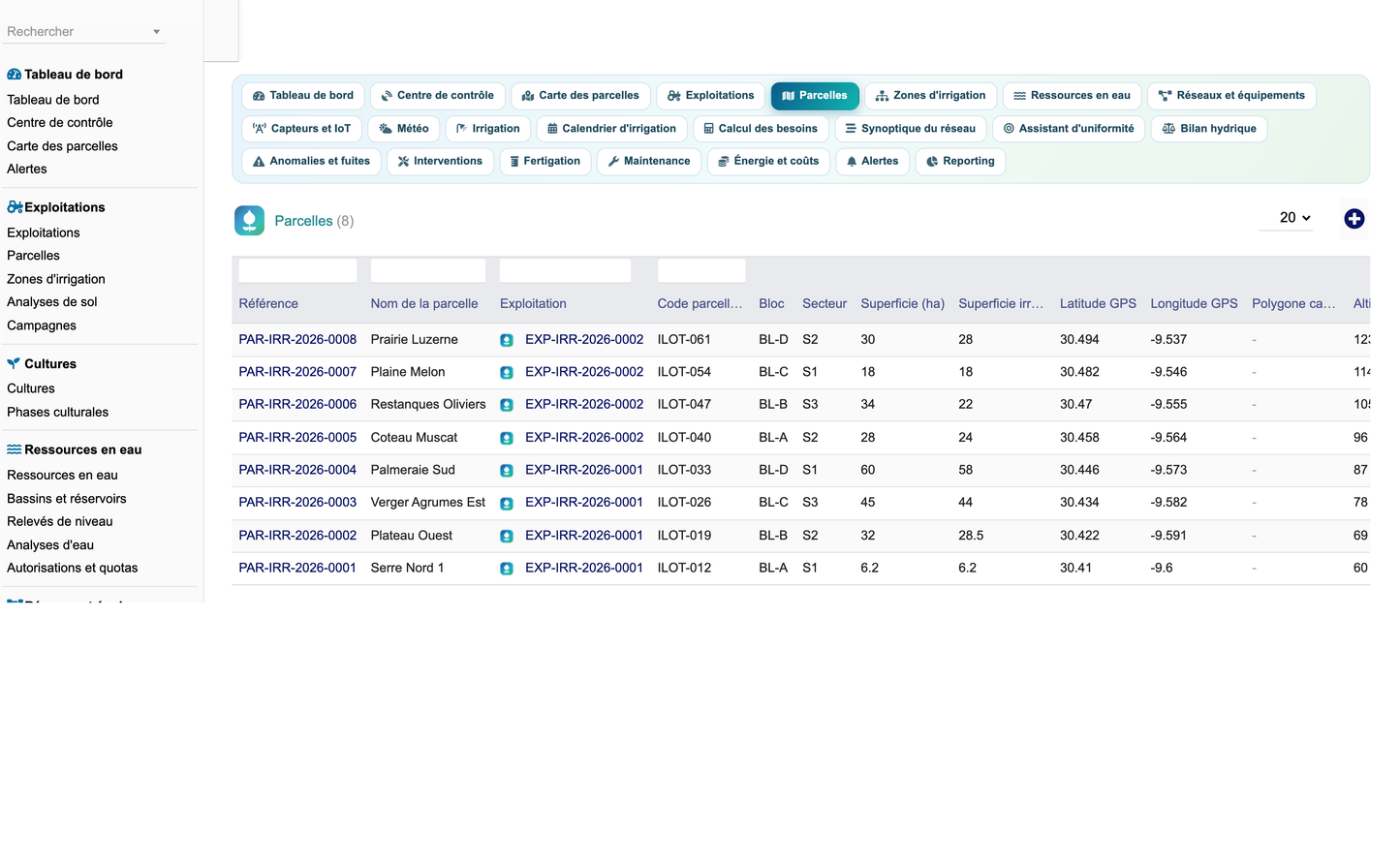The height and width of the screenshot is (866, 1400).
Task: Open Synoptique du réseau tab
Action: click(x=911, y=129)
